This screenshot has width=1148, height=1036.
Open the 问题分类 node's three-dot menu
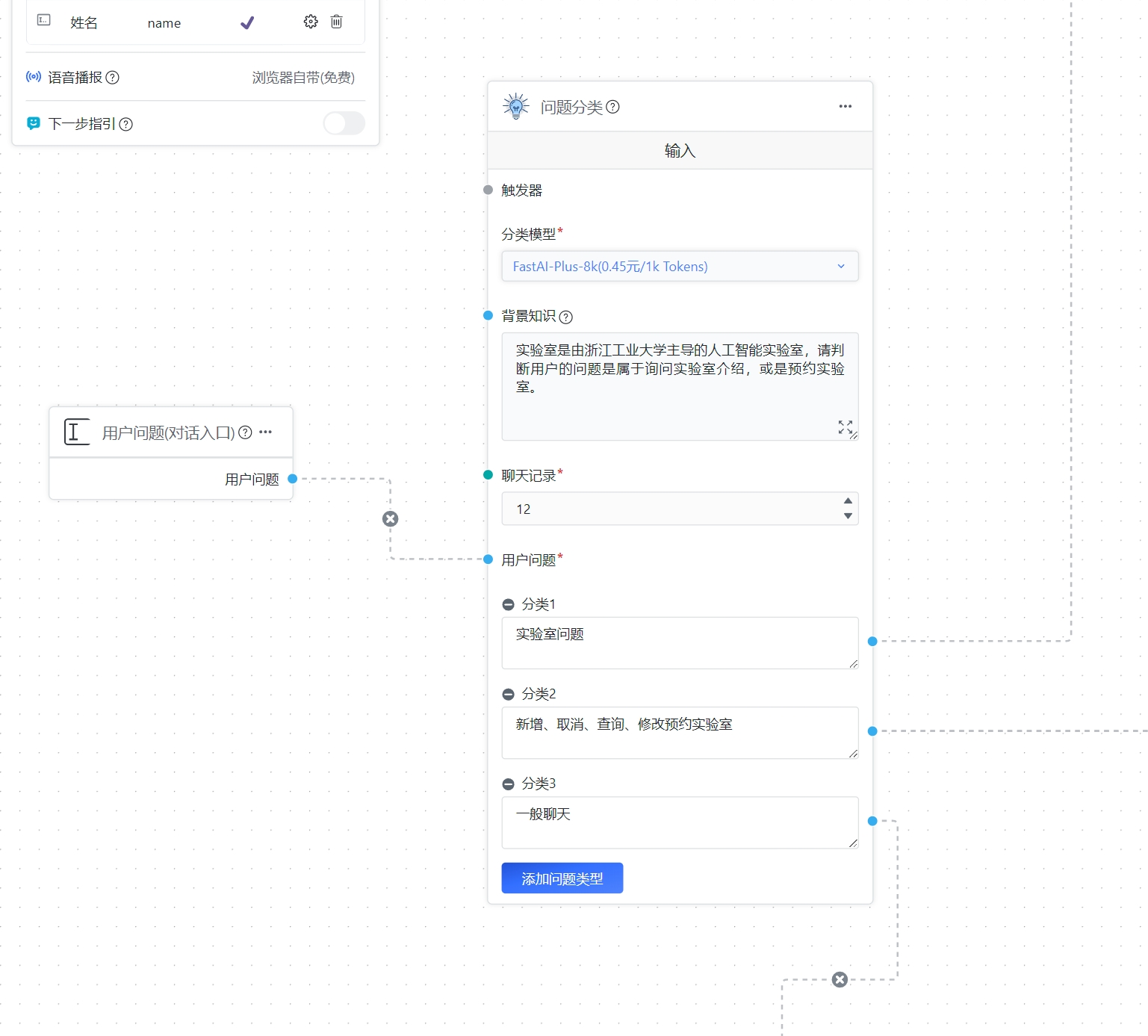click(x=845, y=106)
